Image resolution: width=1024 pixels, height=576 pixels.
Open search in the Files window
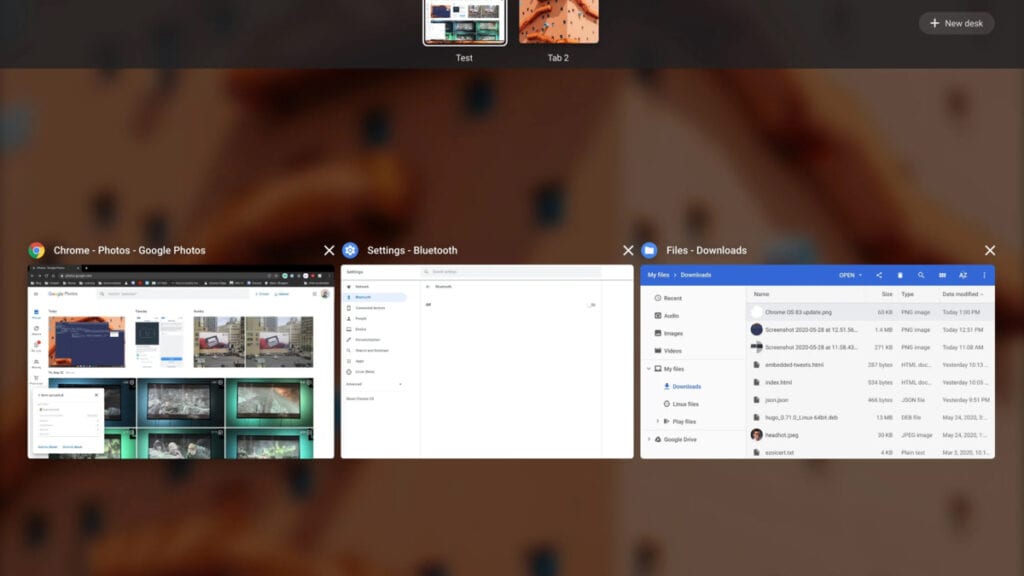point(921,275)
